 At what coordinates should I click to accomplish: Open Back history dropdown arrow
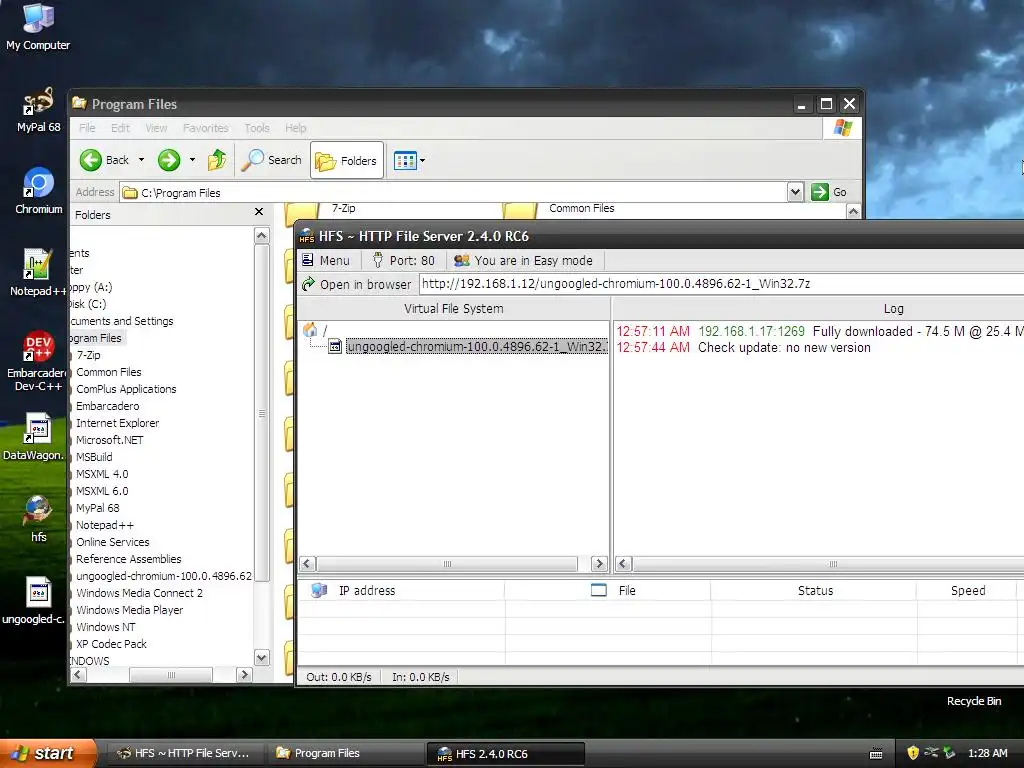[x=141, y=160]
